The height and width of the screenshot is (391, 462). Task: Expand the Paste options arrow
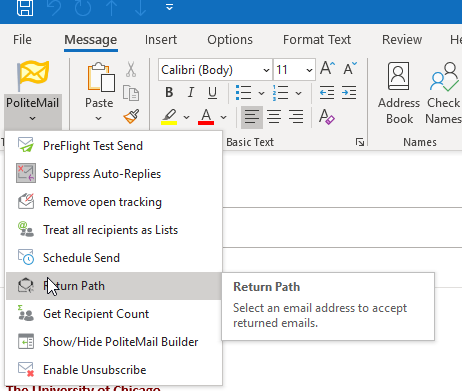(98, 118)
